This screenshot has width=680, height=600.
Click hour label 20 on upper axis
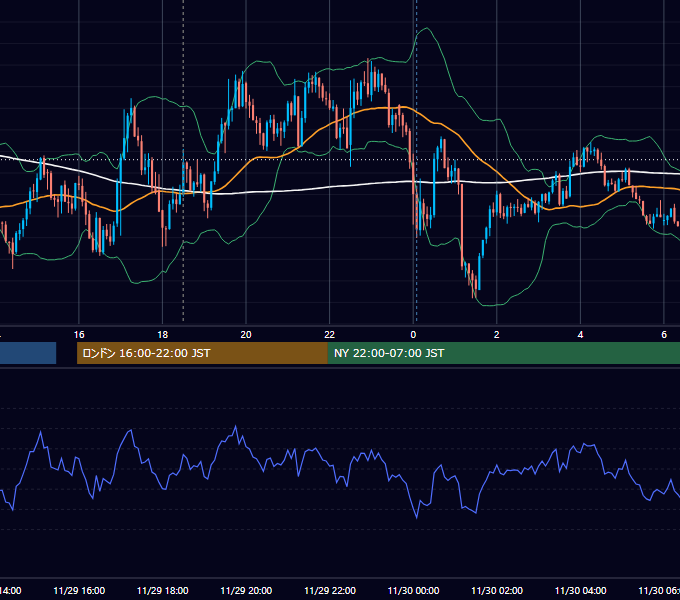point(246,335)
